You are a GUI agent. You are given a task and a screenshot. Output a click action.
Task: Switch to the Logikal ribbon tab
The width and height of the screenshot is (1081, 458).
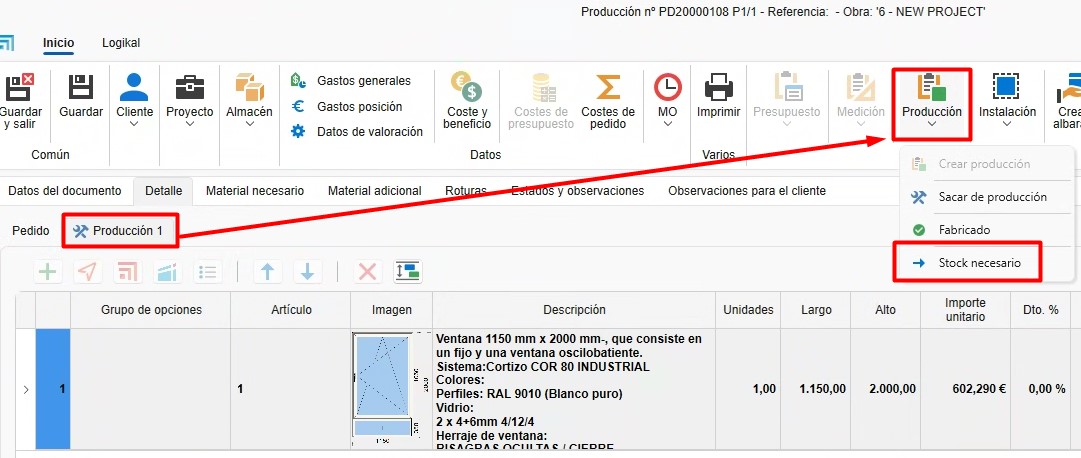(x=121, y=43)
